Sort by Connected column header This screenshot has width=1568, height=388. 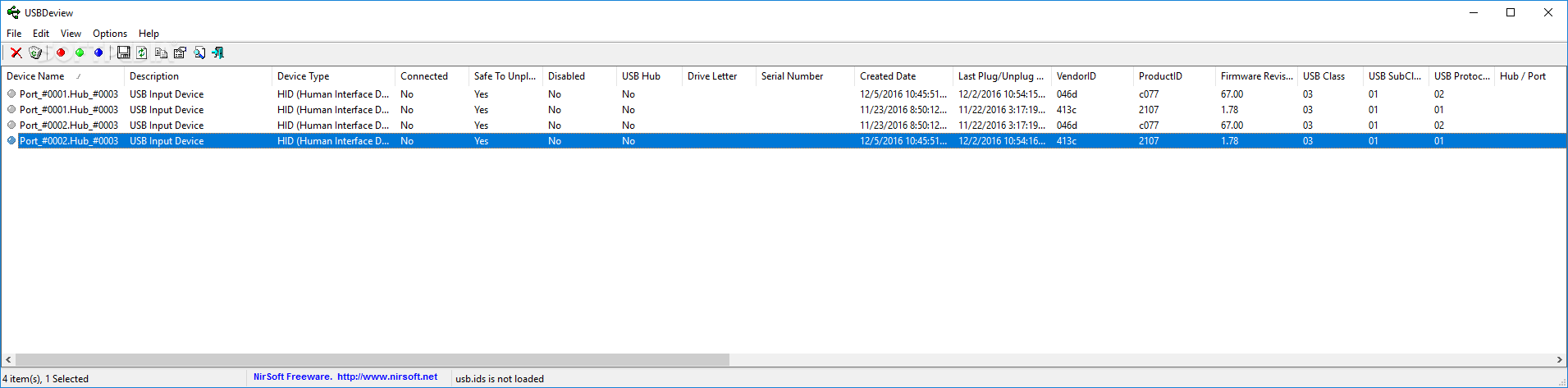[432, 76]
